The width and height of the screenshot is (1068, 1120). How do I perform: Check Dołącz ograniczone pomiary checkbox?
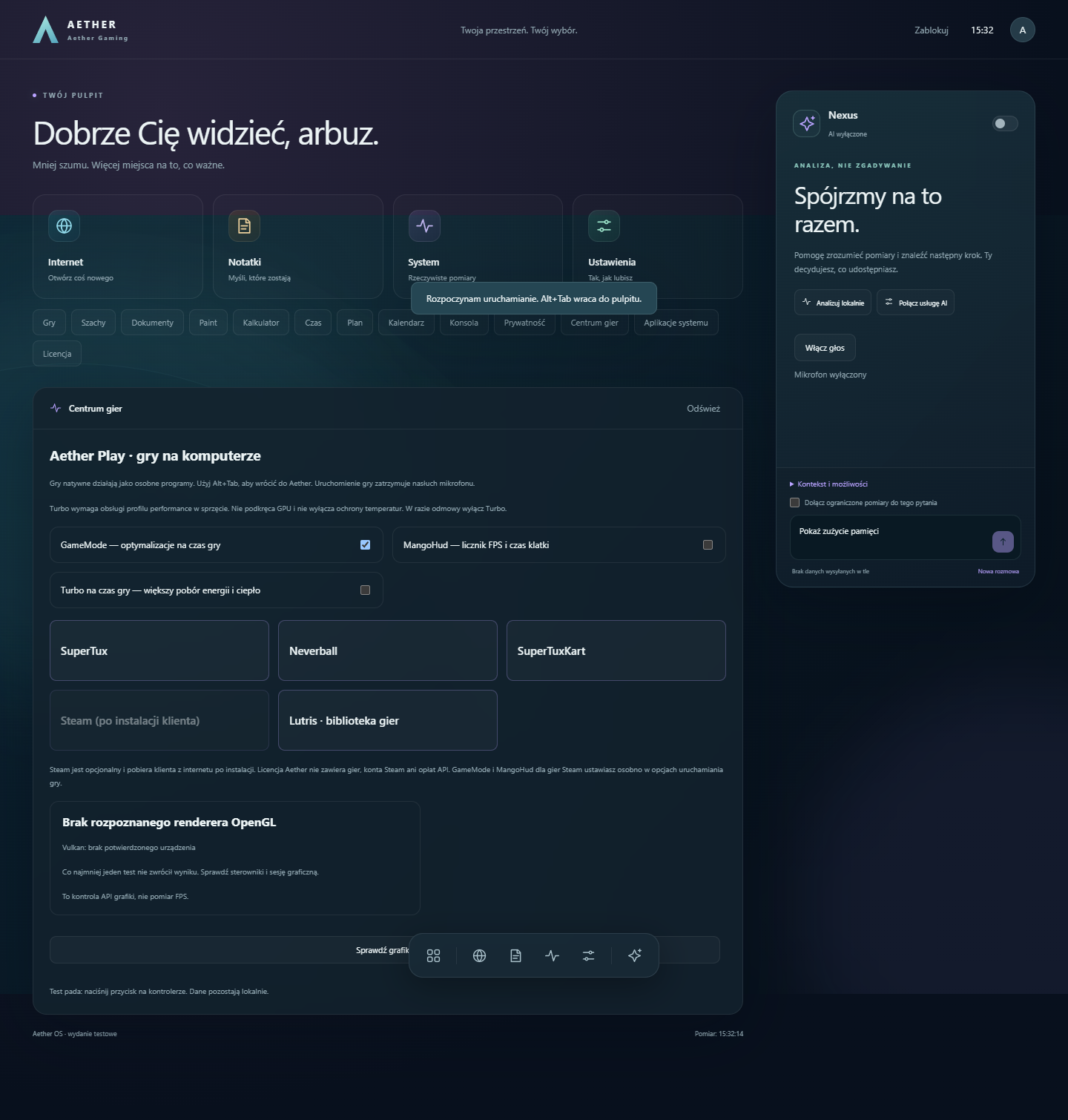click(795, 502)
